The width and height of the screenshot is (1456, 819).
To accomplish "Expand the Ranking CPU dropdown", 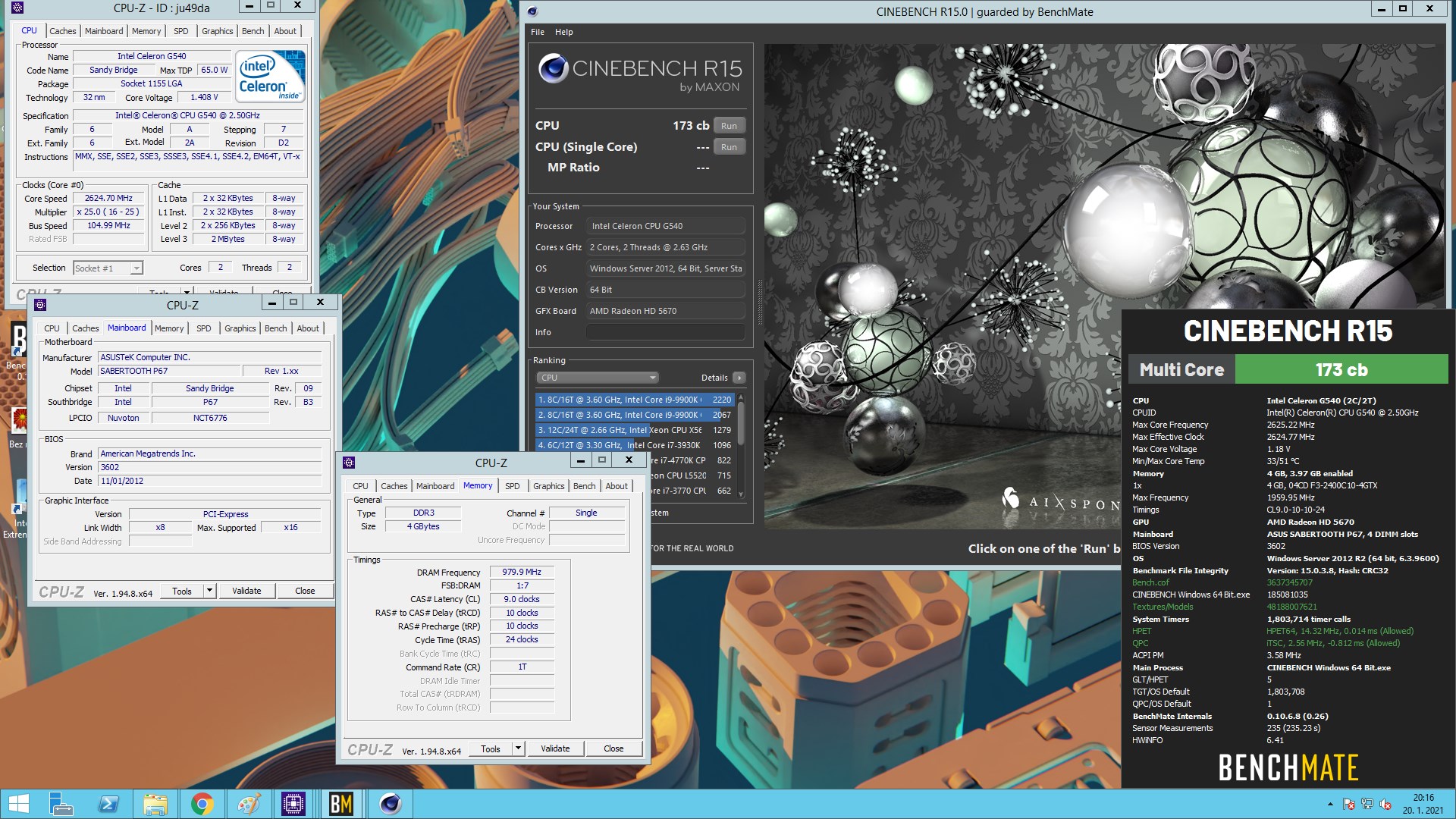I will (598, 378).
